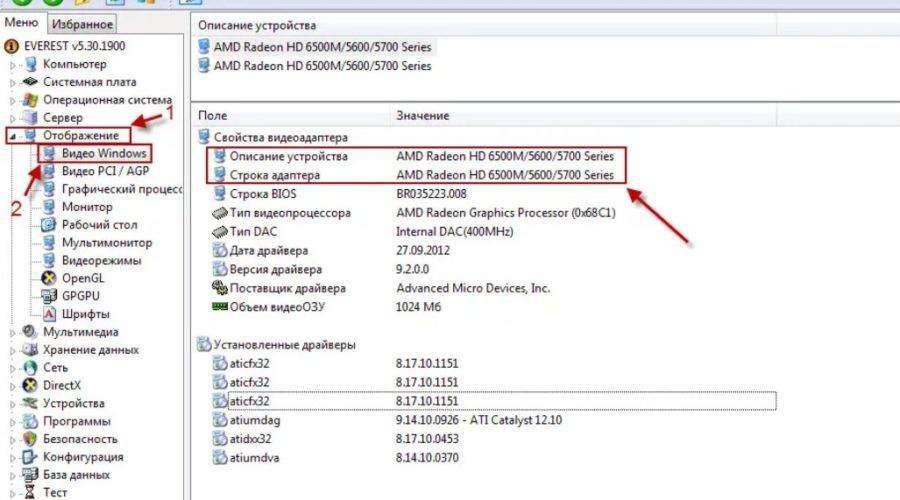Click the Программы icon

click(30, 421)
